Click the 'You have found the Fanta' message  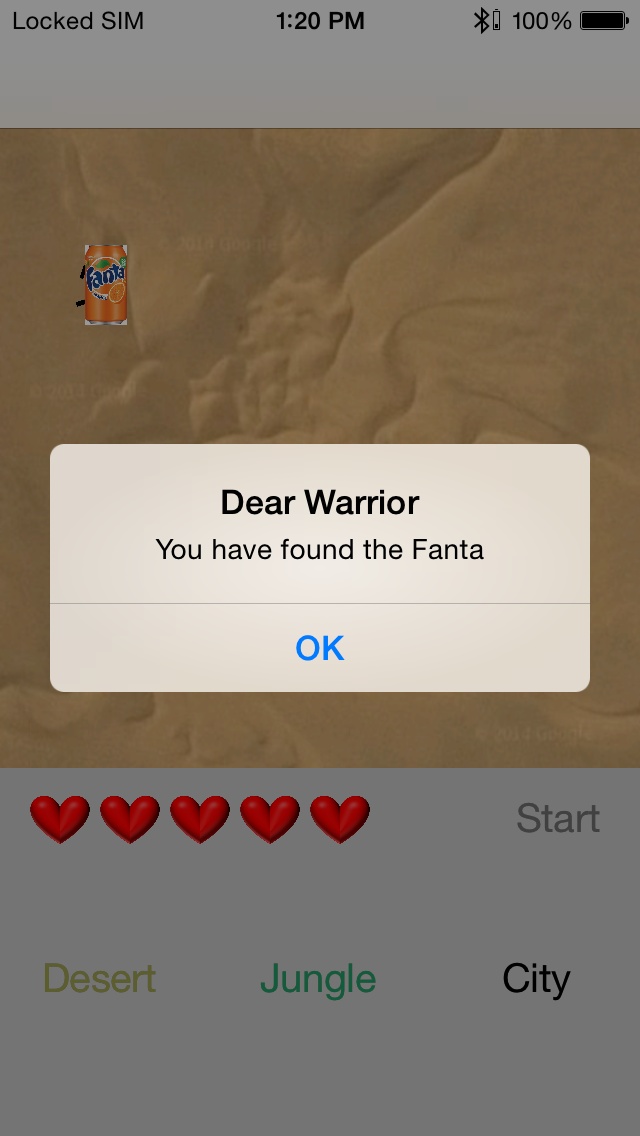[320, 549]
